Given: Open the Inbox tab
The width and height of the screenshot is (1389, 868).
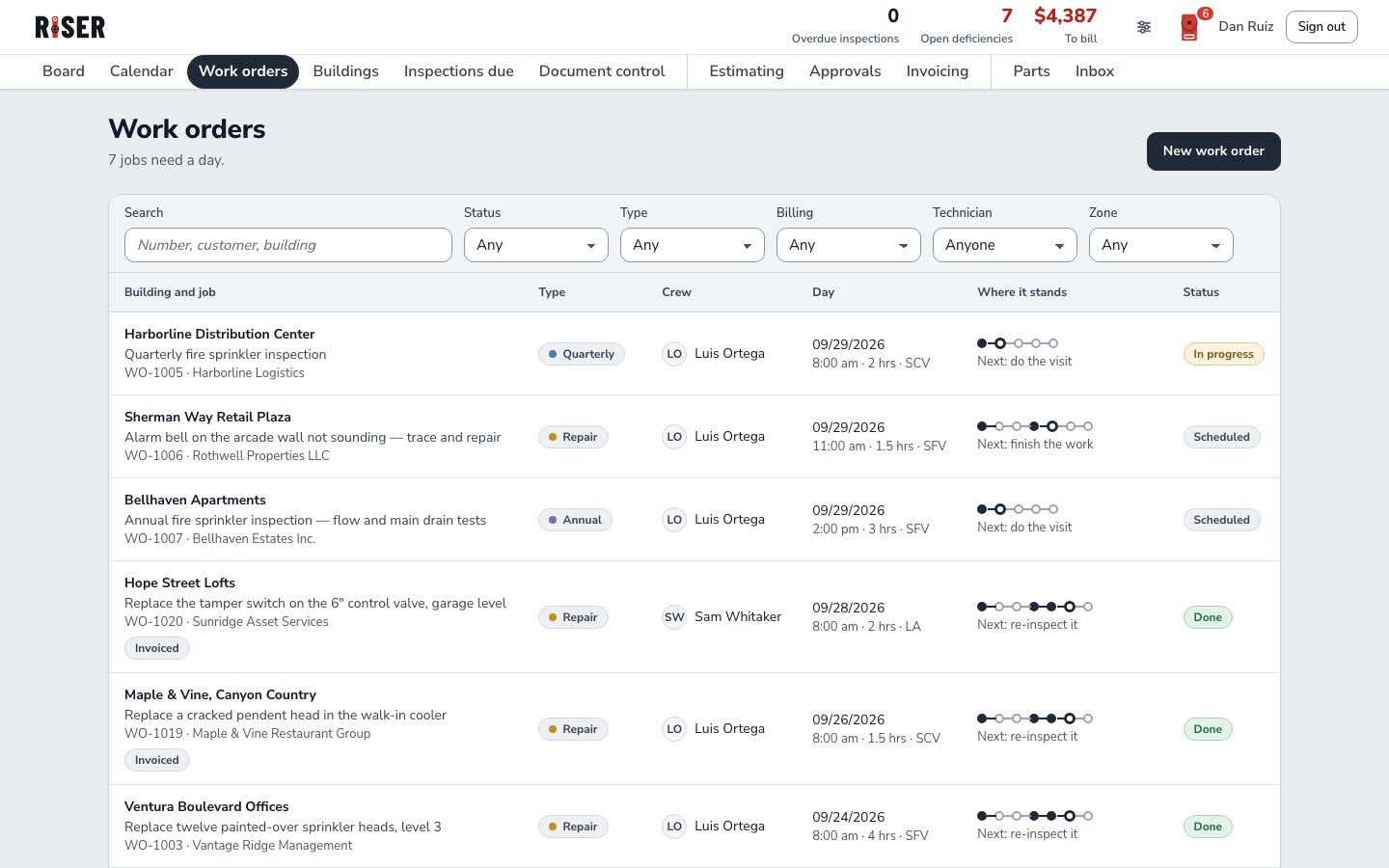Looking at the screenshot, I should pyautogui.click(x=1095, y=71).
